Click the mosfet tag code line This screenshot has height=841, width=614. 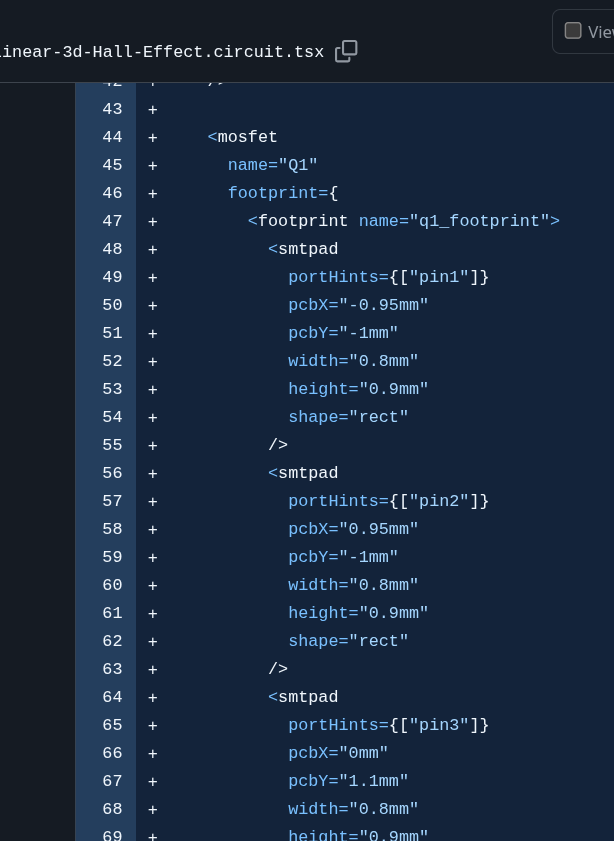click(242, 137)
